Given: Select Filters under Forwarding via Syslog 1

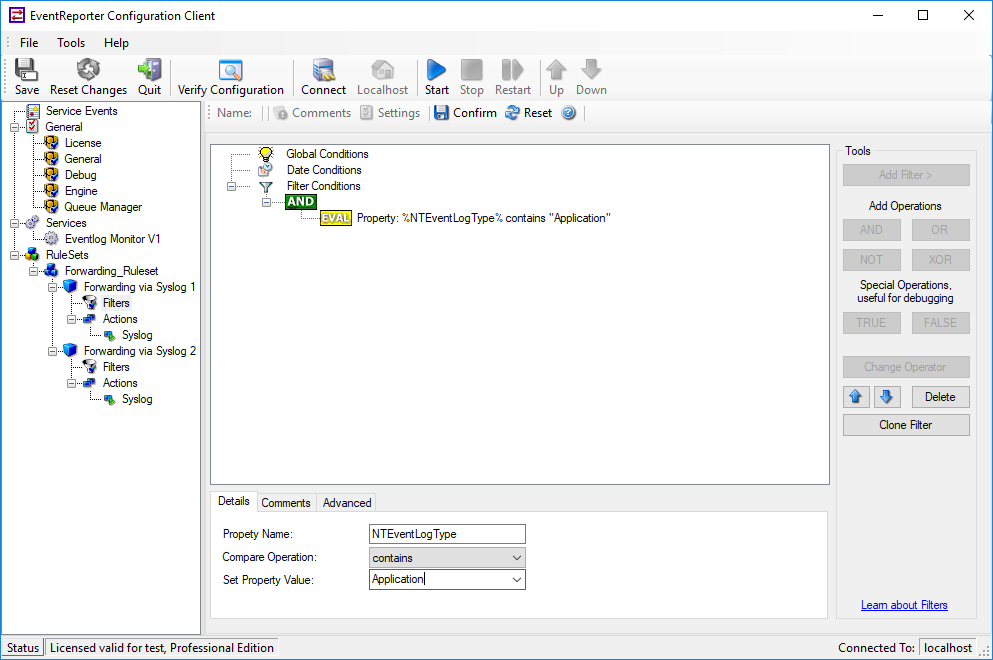Looking at the screenshot, I should pyautogui.click(x=116, y=303).
